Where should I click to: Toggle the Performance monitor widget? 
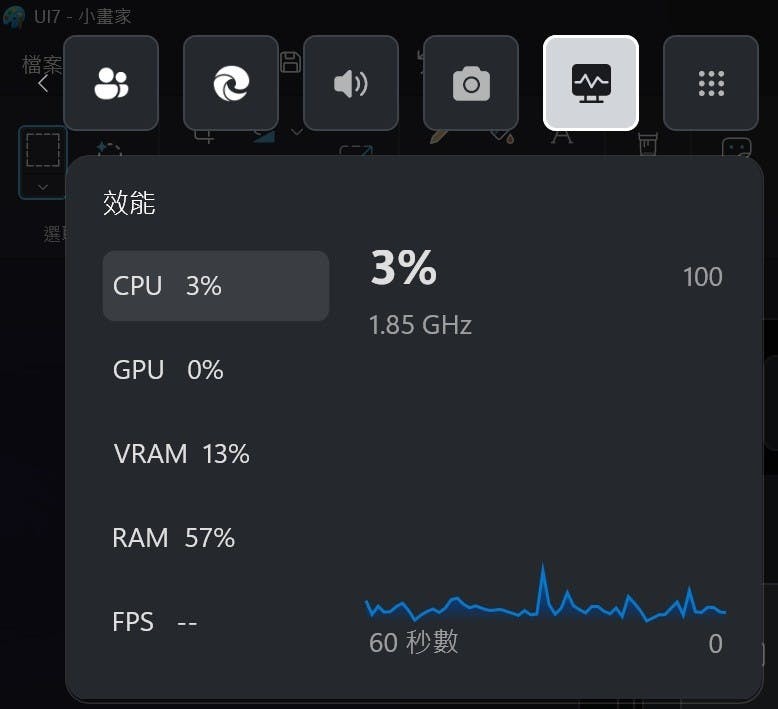(591, 84)
